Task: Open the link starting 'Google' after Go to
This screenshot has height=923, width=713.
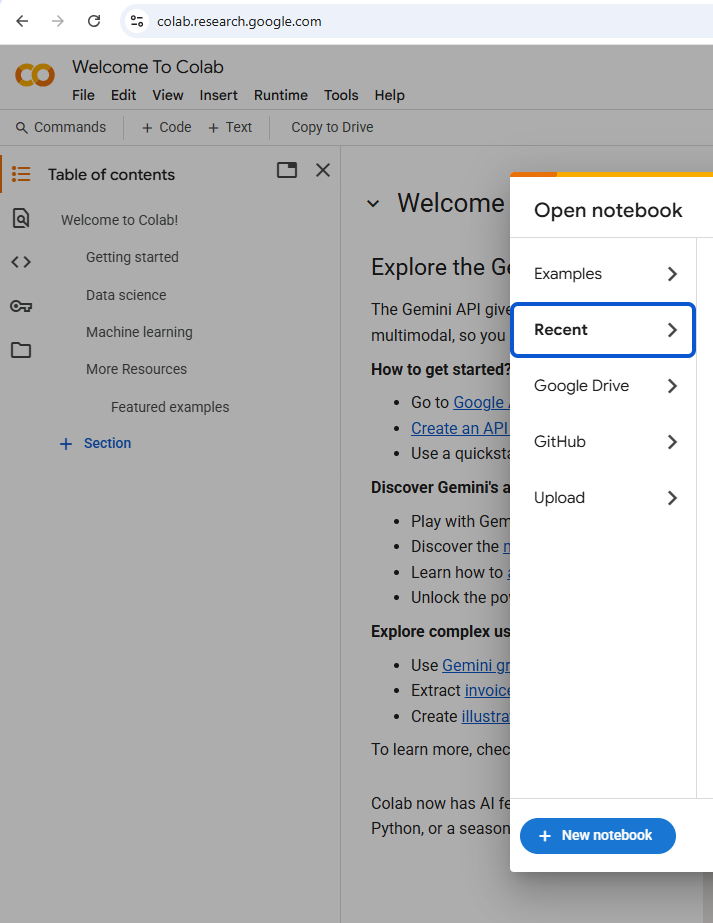Action: [x=482, y=402]
